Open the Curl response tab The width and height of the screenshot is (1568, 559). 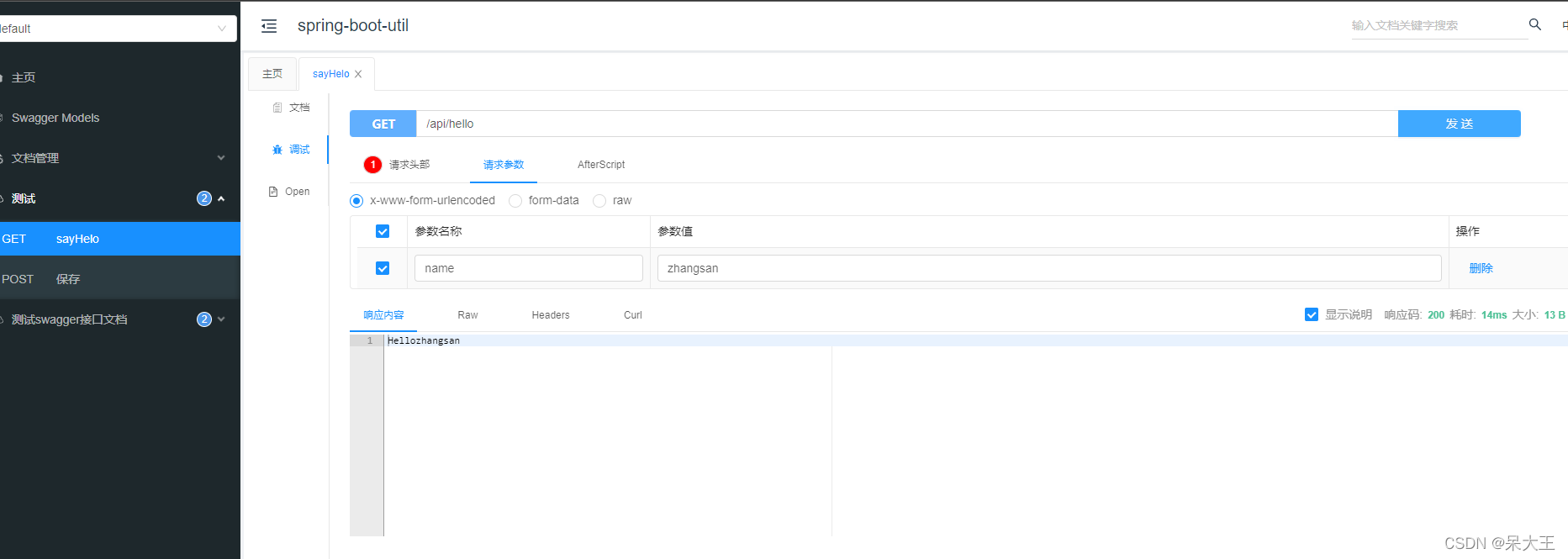(633, 315)
